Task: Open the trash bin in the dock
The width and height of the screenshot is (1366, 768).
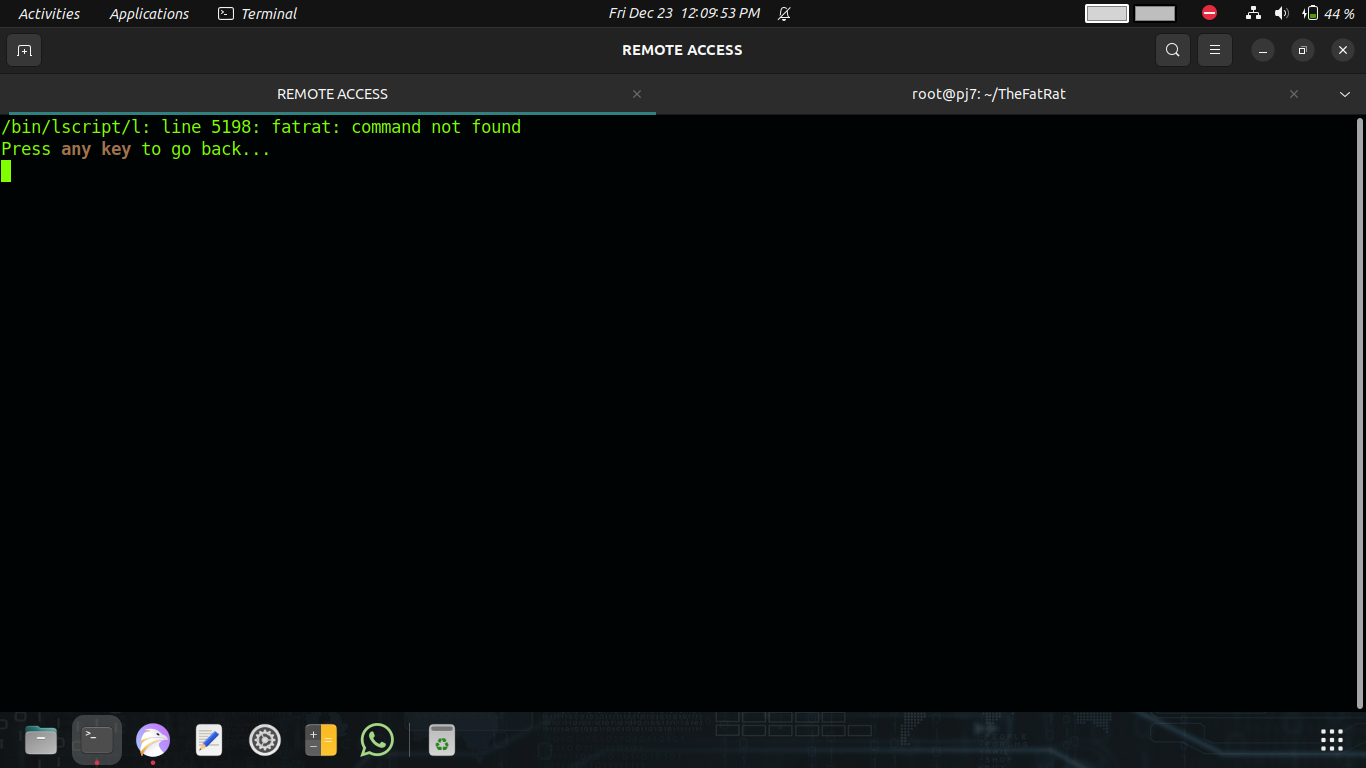Action: pos(441,740)
